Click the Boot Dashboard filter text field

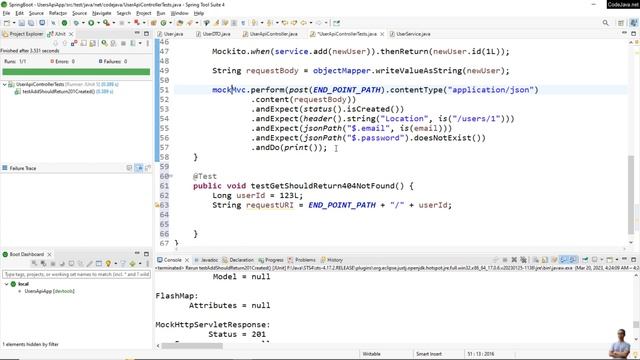coord(76,274)
